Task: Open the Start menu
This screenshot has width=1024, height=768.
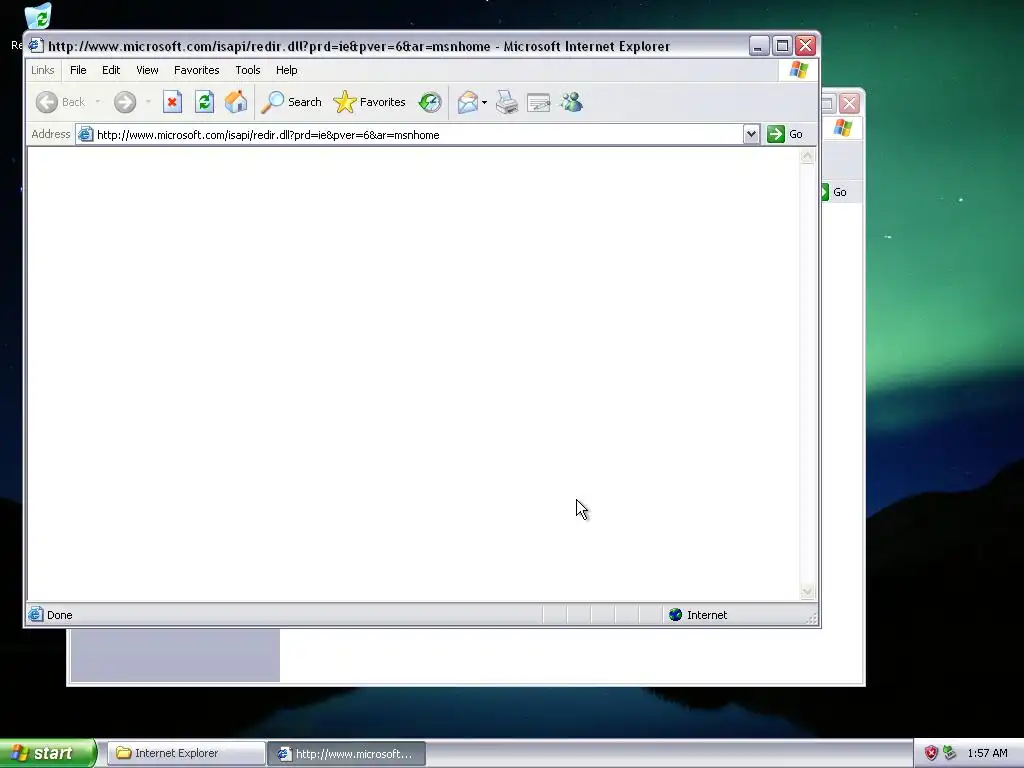Action: (x=48, y=753)
